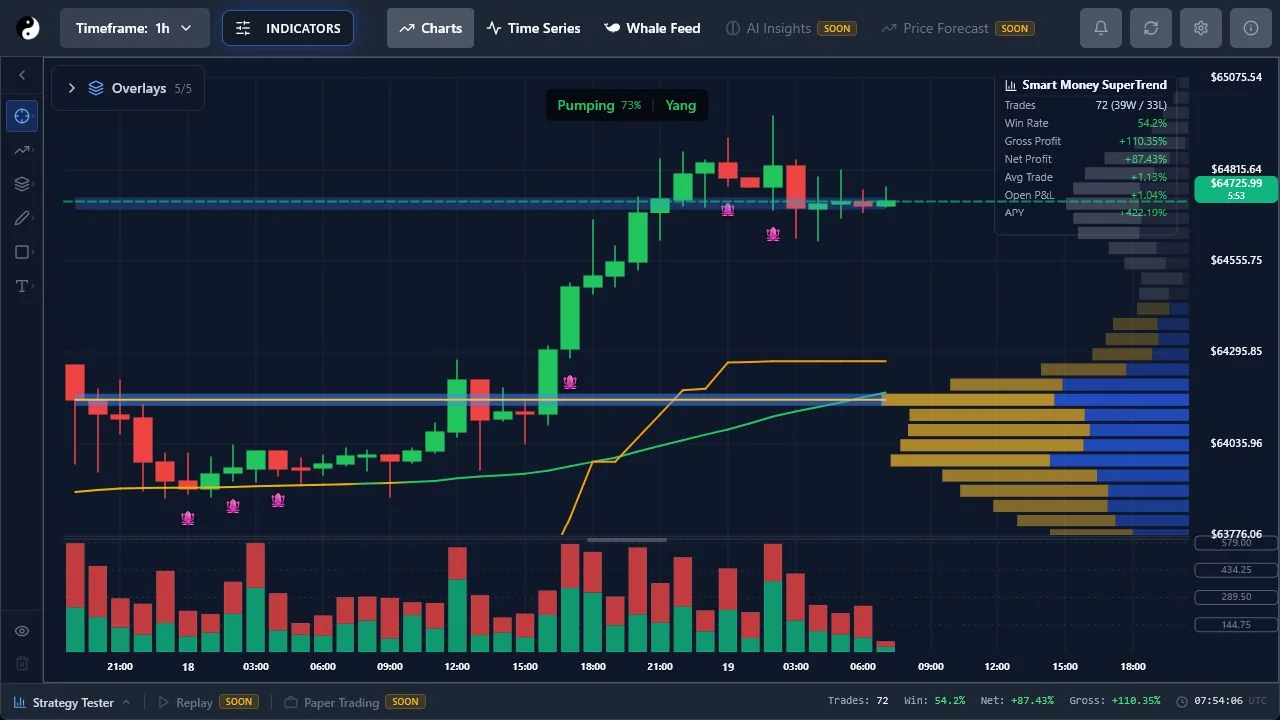Click the Win Rate 54.2% value
The width and height of the screenshot is (1280, 720).
(1152, 123)
